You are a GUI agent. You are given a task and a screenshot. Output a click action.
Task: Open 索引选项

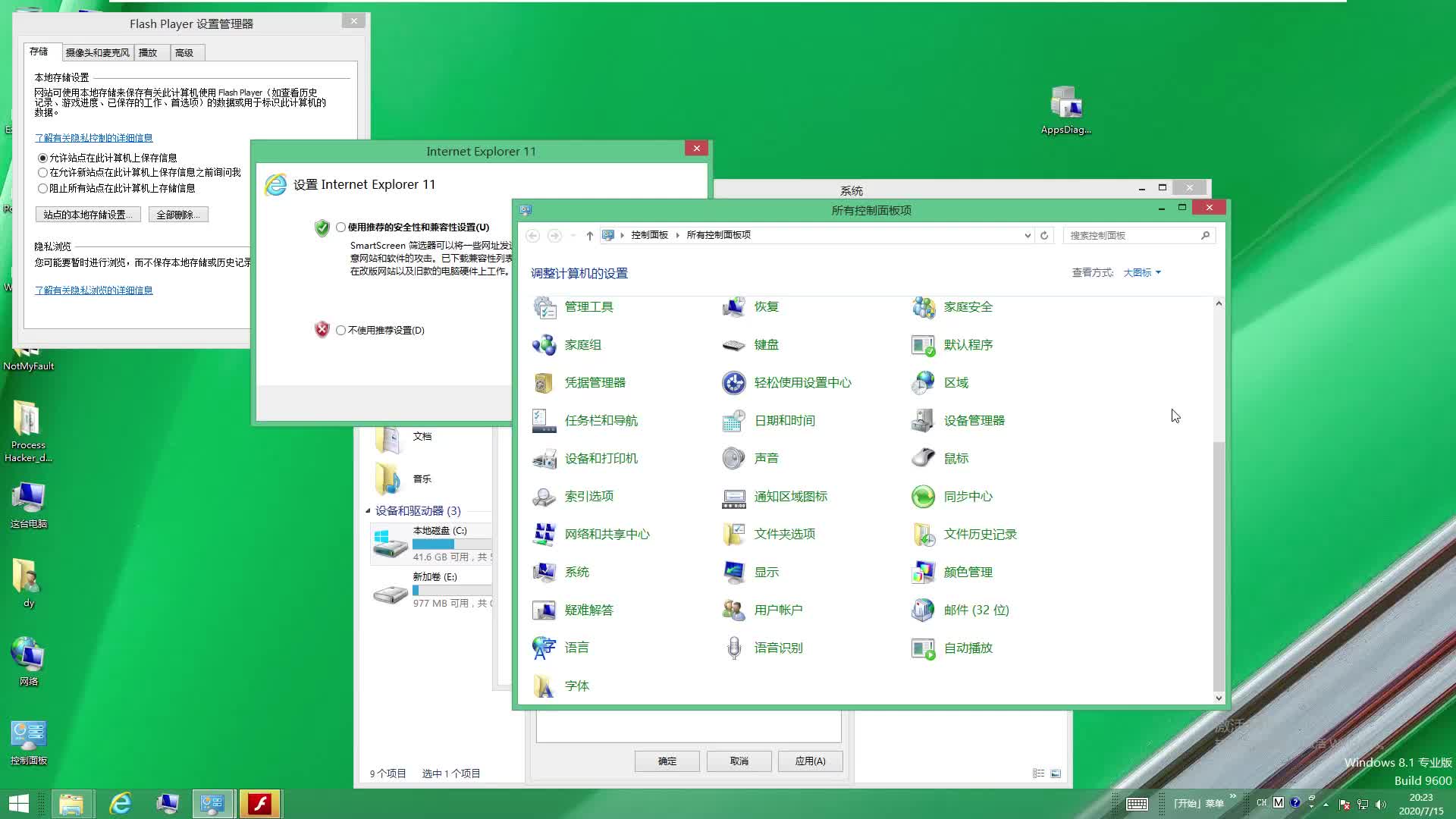coord(573,497)
